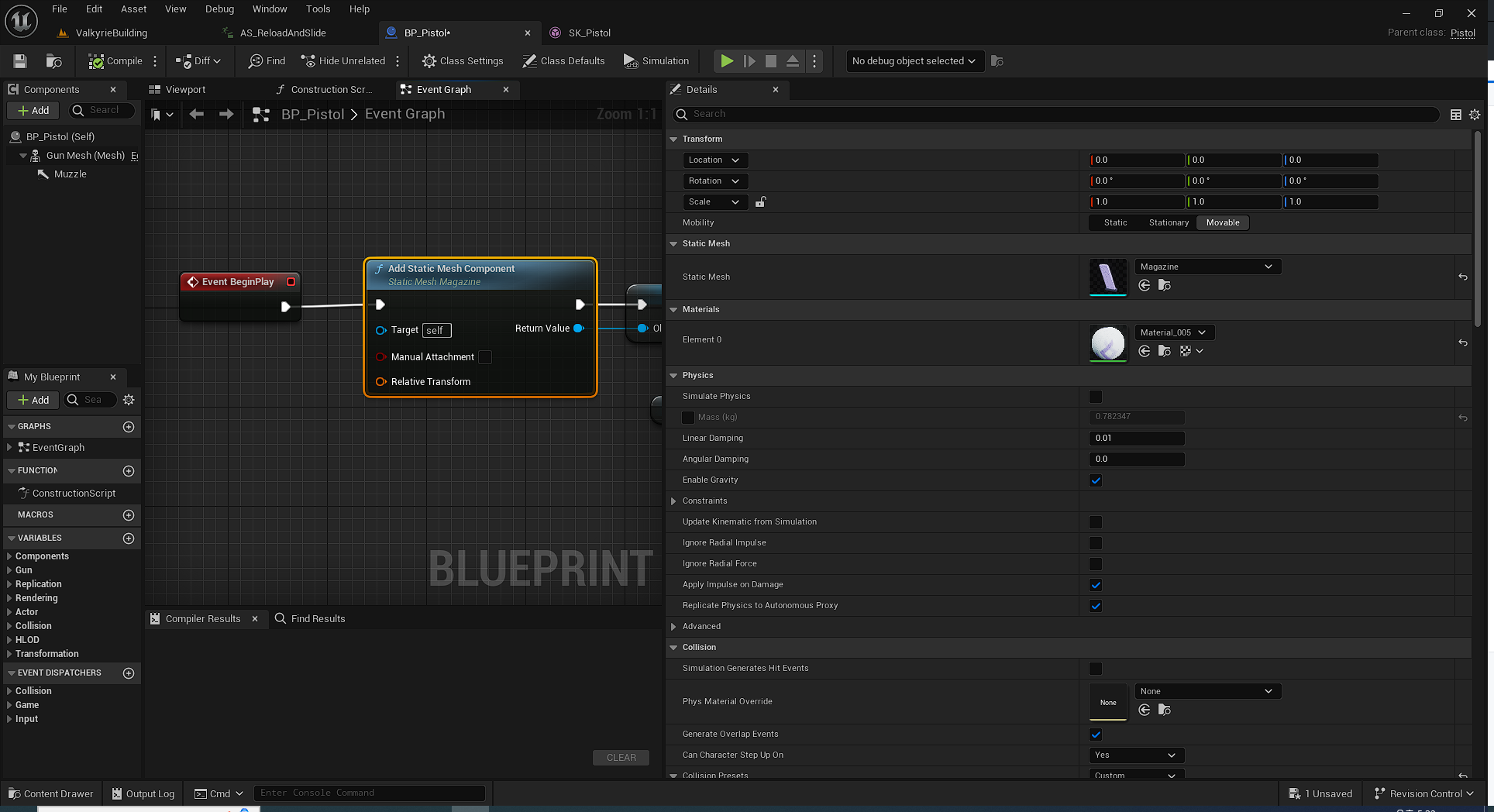Toggle Ignore Radial Impulse checkbox
This screenshot has width=1494, height=812.
(x=1096, y=543)
